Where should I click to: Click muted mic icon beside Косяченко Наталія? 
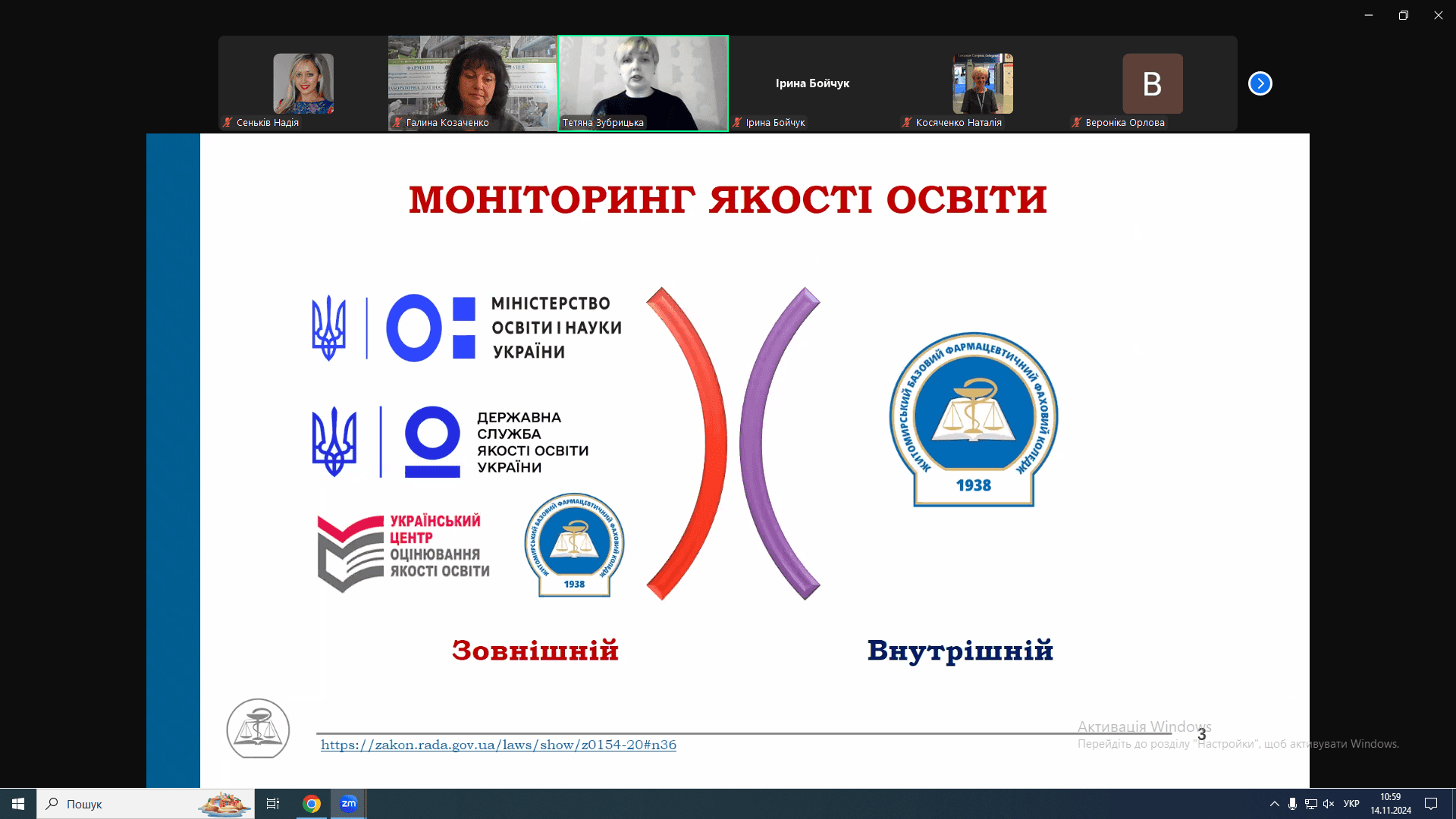click(x=907, y=122)
